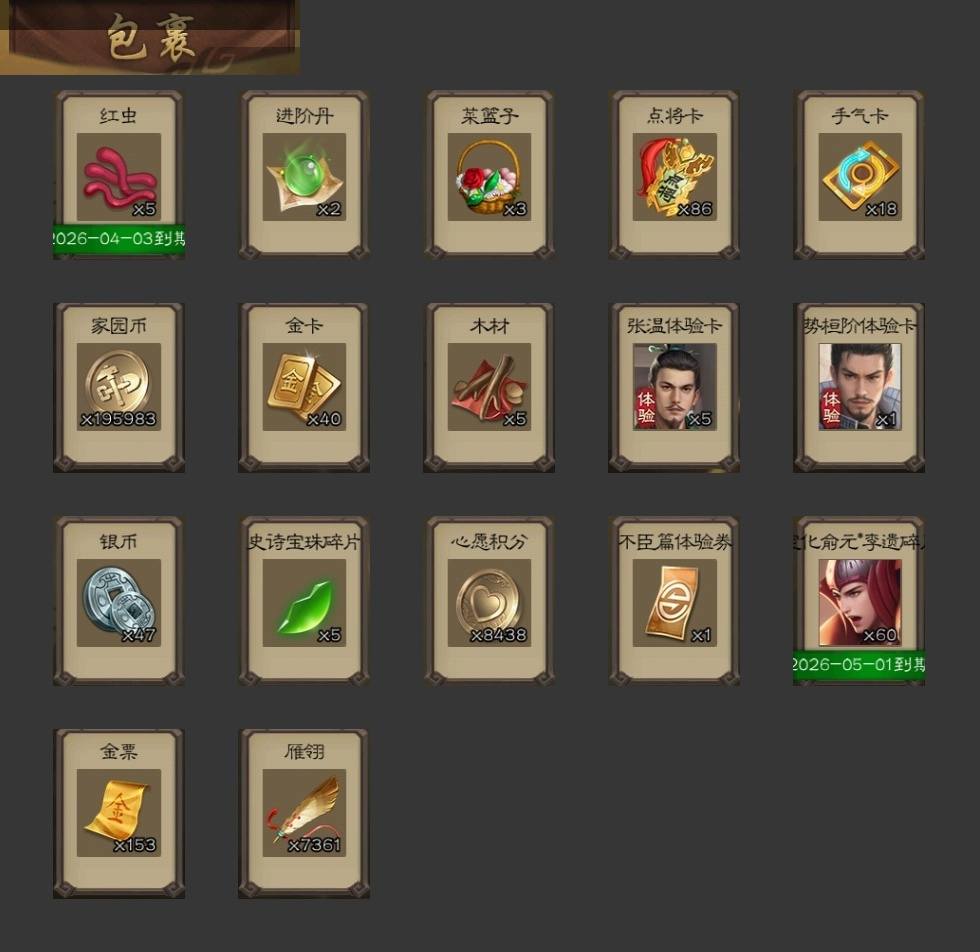Image resolution: width=980 pixels, height=952 pixels.
Task: Click the 包裹 inventory title banner
Action: tap(150, 38)
